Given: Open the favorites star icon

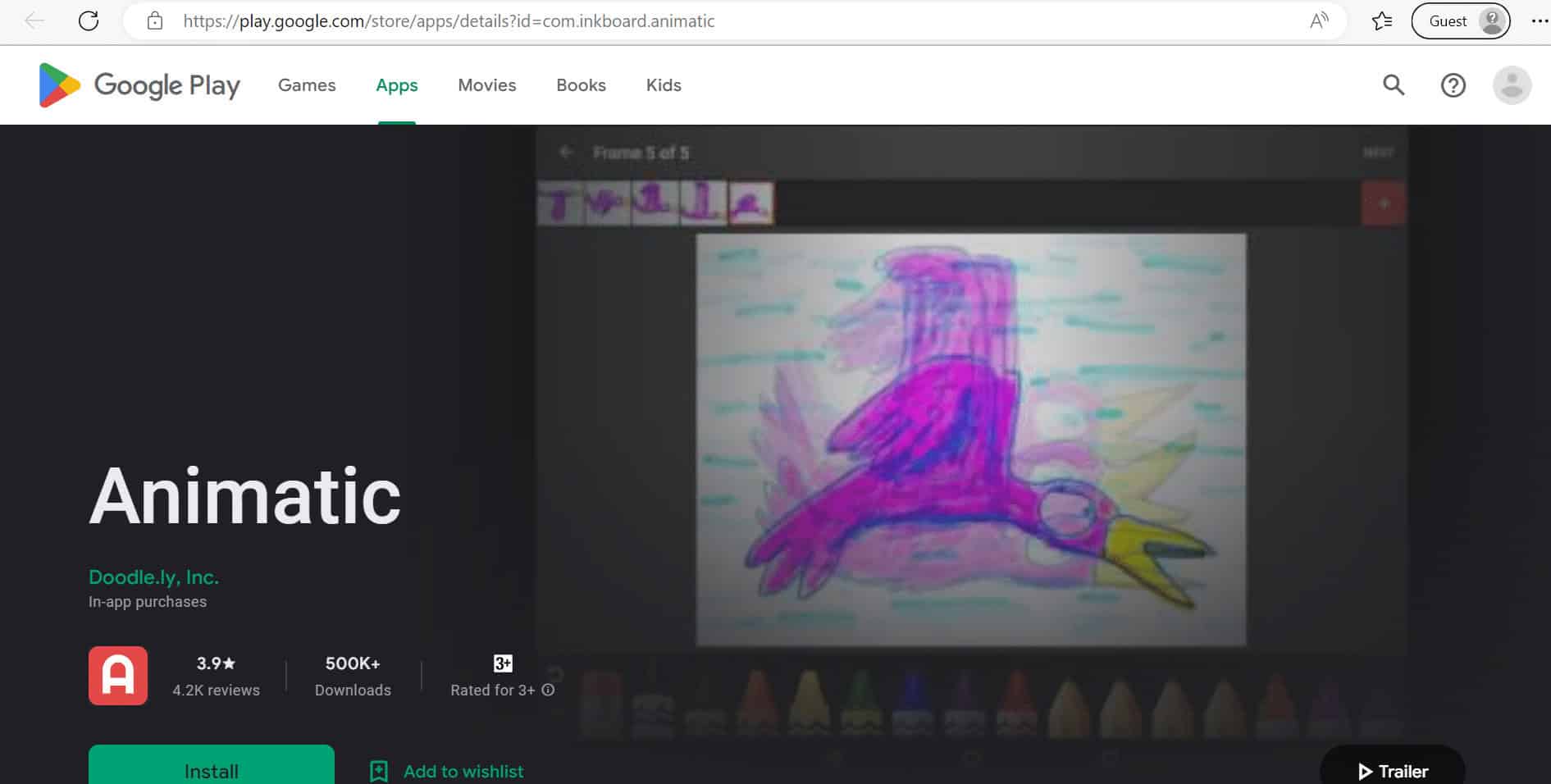Looking at the screenshot, I should (1382, 21).
